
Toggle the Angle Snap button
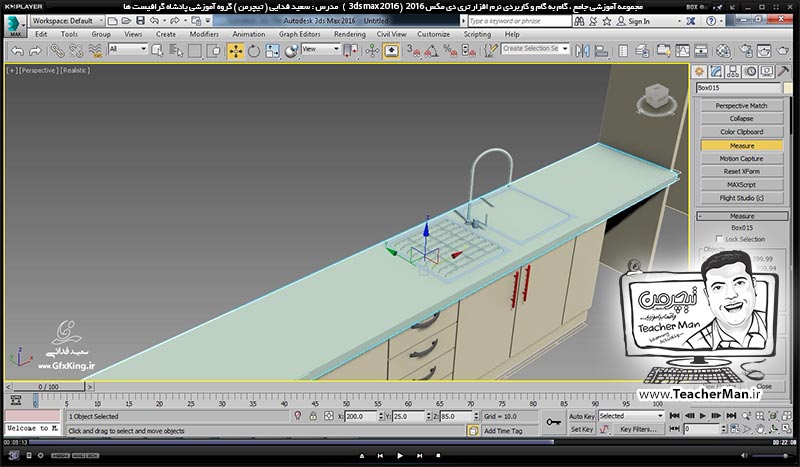pos(431,51)
